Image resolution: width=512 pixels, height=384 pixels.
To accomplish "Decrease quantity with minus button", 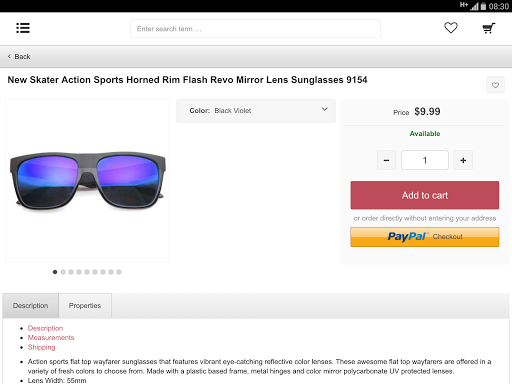I will (386, 160).
